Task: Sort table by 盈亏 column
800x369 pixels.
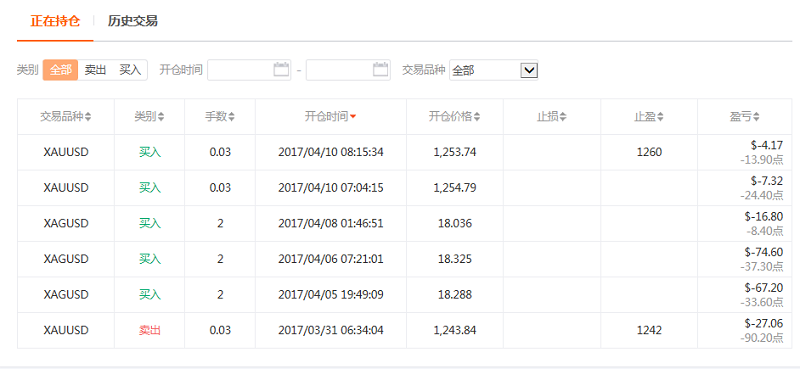Action: click(744, 117)
